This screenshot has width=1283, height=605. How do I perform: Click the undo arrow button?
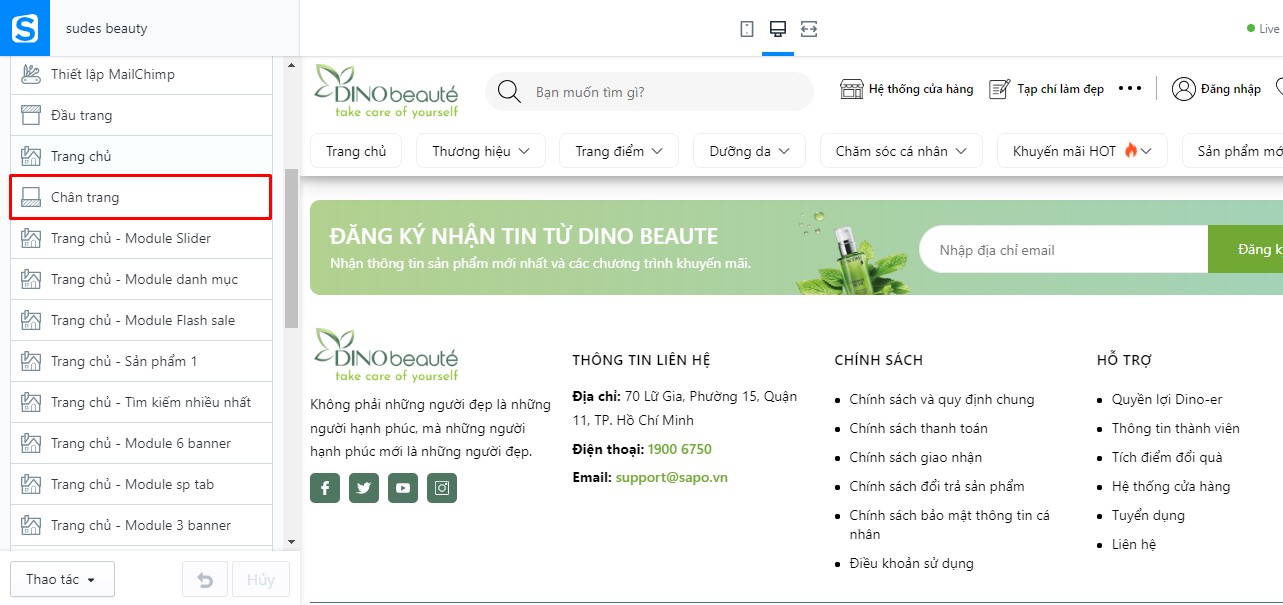205,580
